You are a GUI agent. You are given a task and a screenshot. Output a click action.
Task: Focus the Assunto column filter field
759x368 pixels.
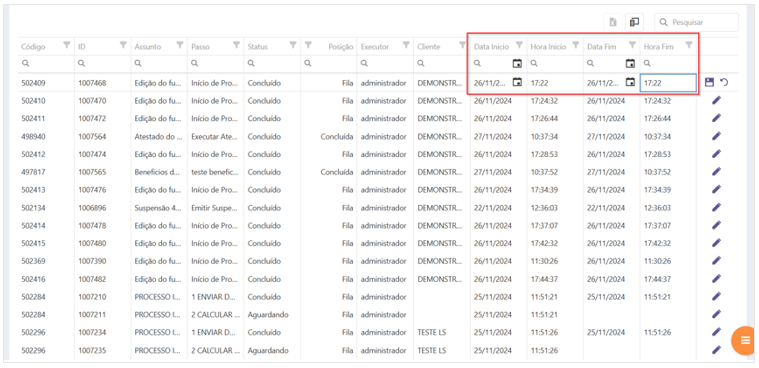pyautogui.click(x=159, y=63)
